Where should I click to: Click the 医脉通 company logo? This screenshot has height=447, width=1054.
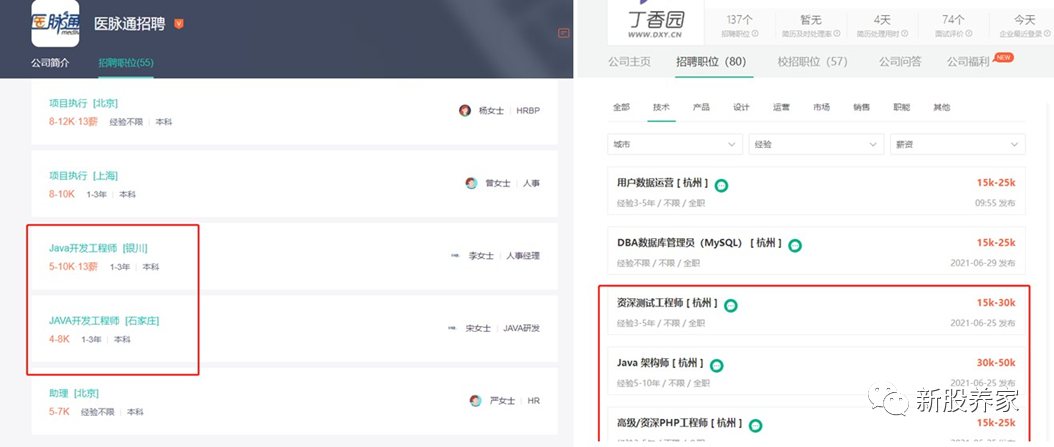[55, 22]
